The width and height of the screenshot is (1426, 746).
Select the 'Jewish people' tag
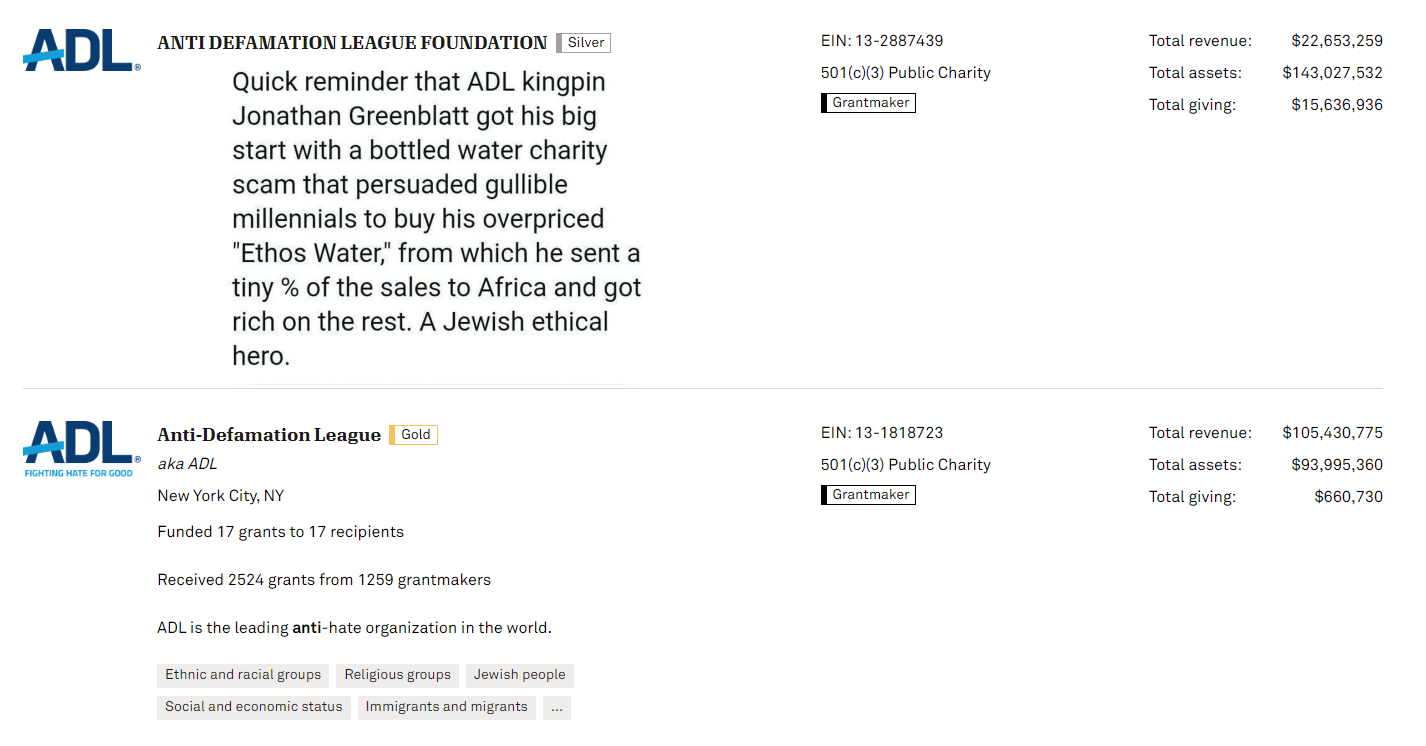(x=520, y=675)
